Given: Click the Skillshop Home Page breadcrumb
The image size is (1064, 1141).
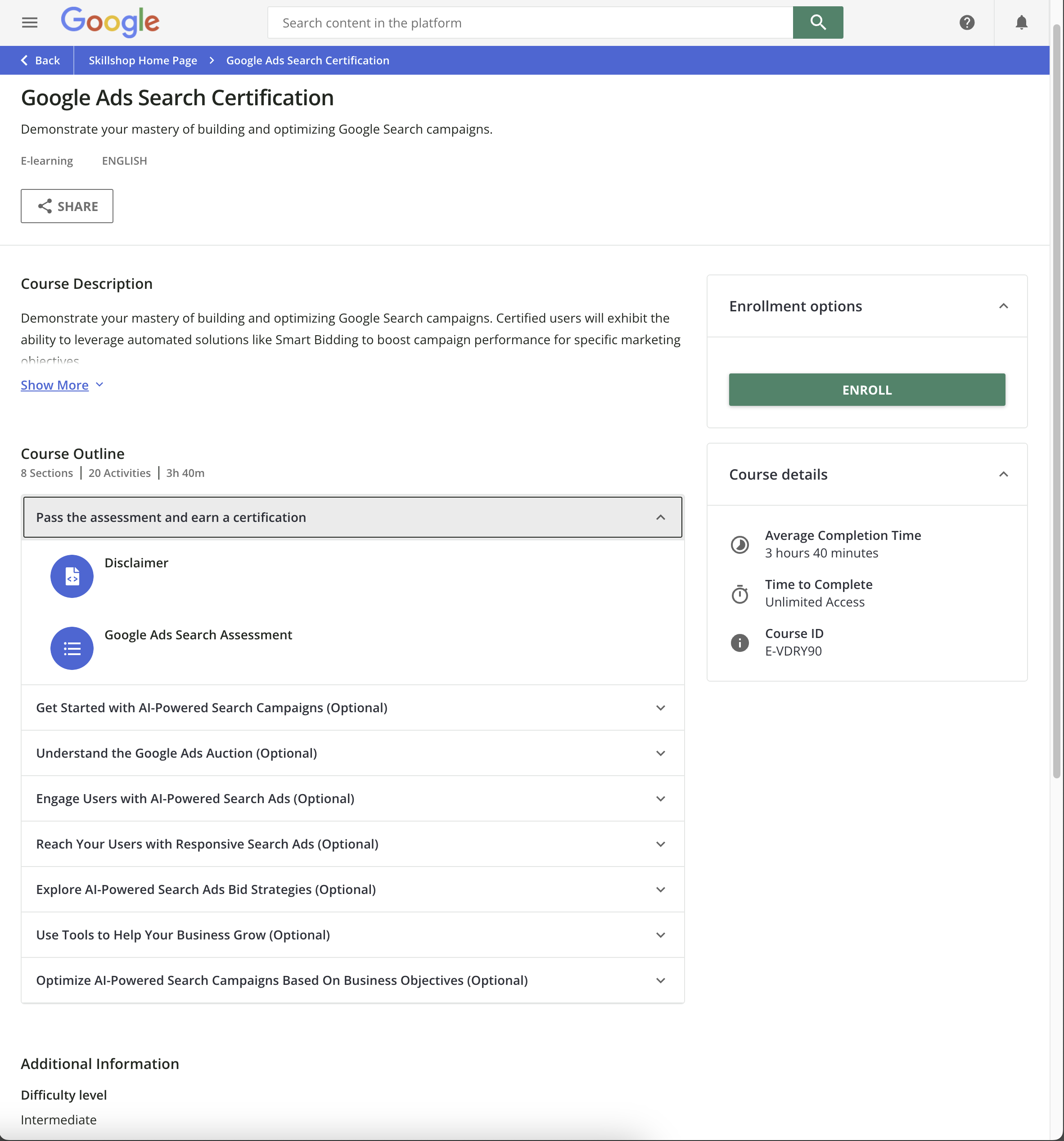Looking at the screenshot, I should (143, 60).
